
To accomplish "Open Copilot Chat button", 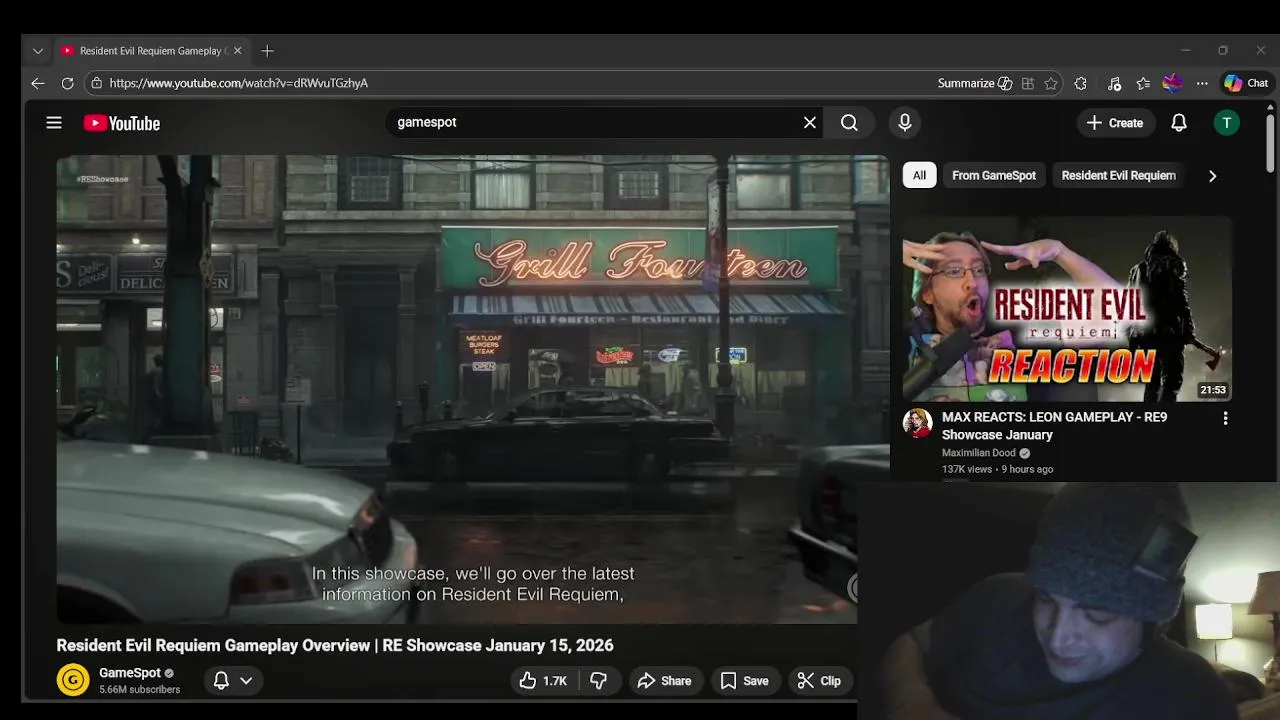I will coord(1246,83).
